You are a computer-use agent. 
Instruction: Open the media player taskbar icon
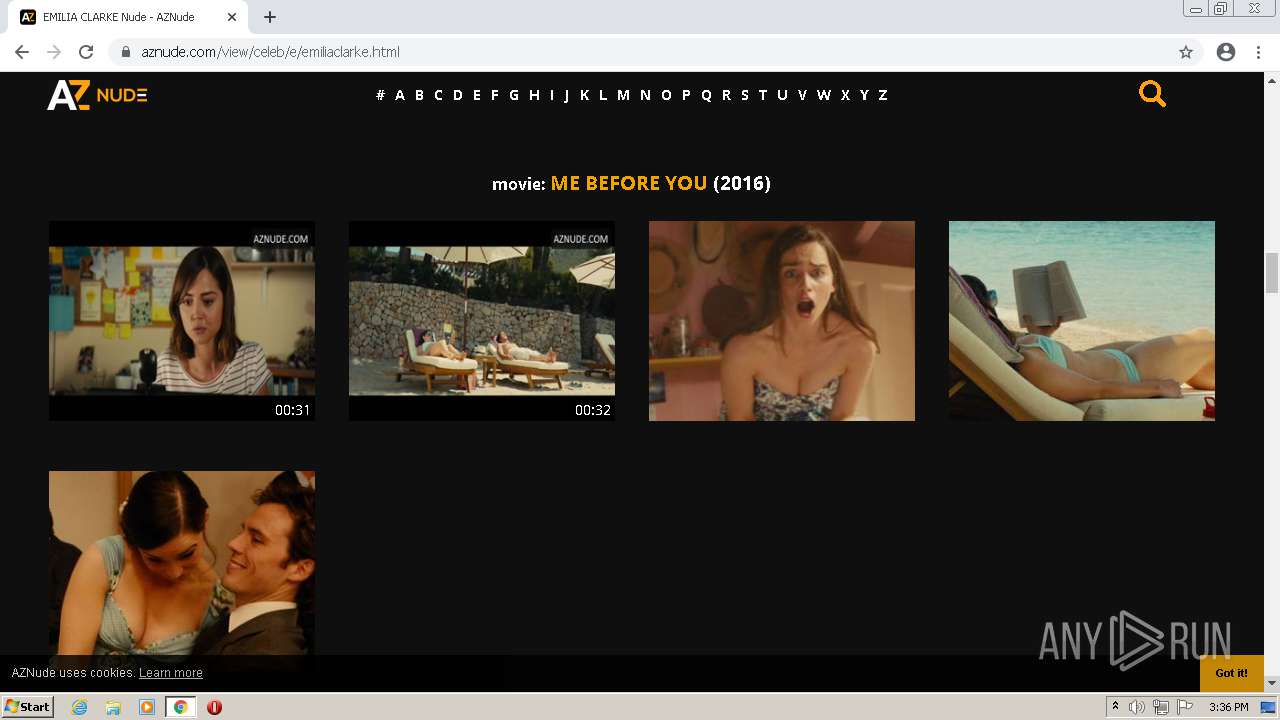tap(147, 707)
